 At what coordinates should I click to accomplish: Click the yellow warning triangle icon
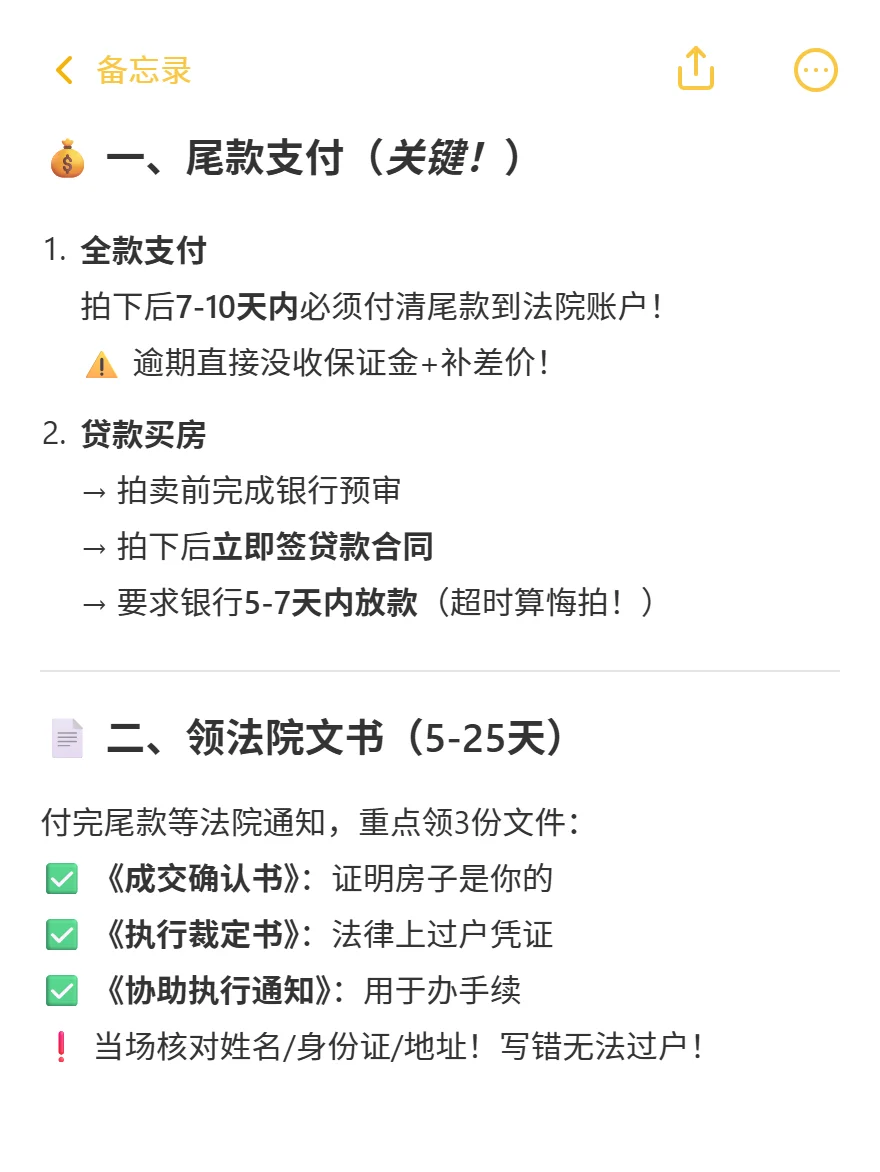pyautogui.click(x=102, y=365)
